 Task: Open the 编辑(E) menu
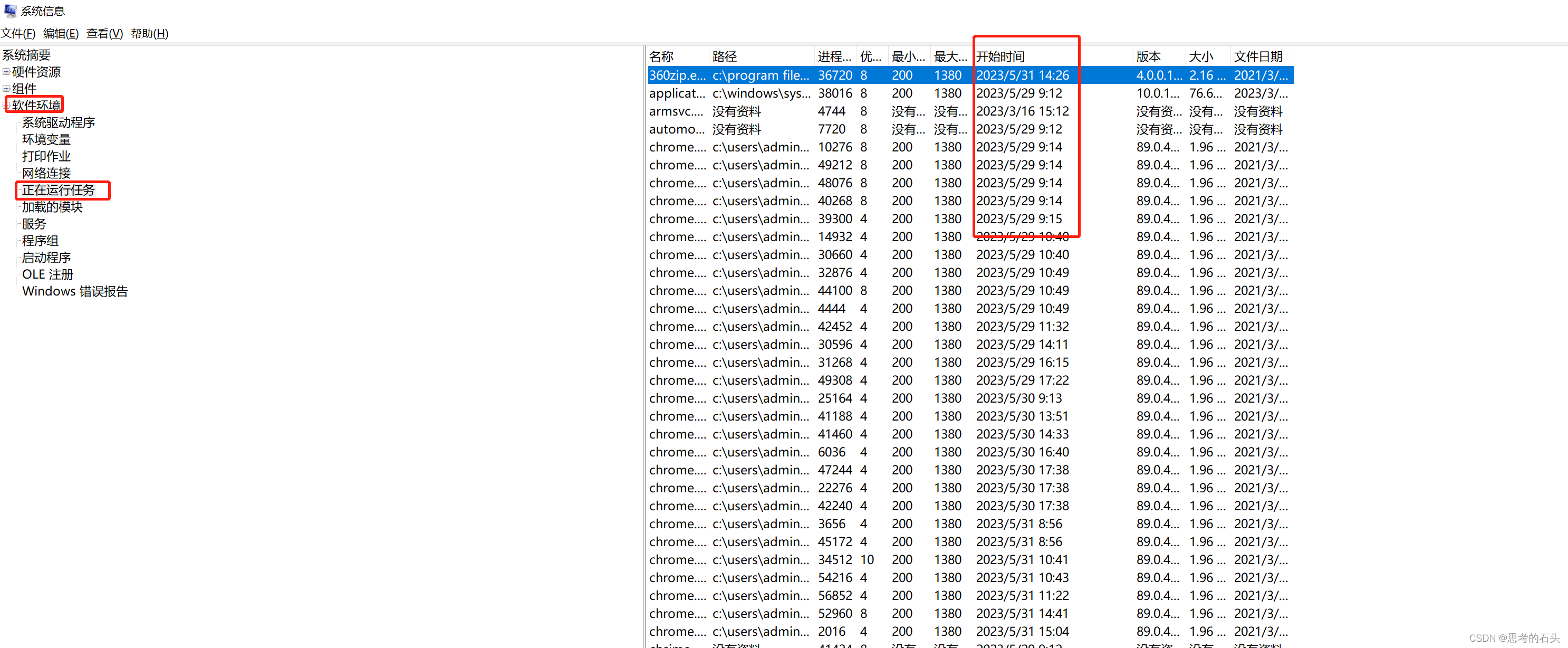click(61, 33)
